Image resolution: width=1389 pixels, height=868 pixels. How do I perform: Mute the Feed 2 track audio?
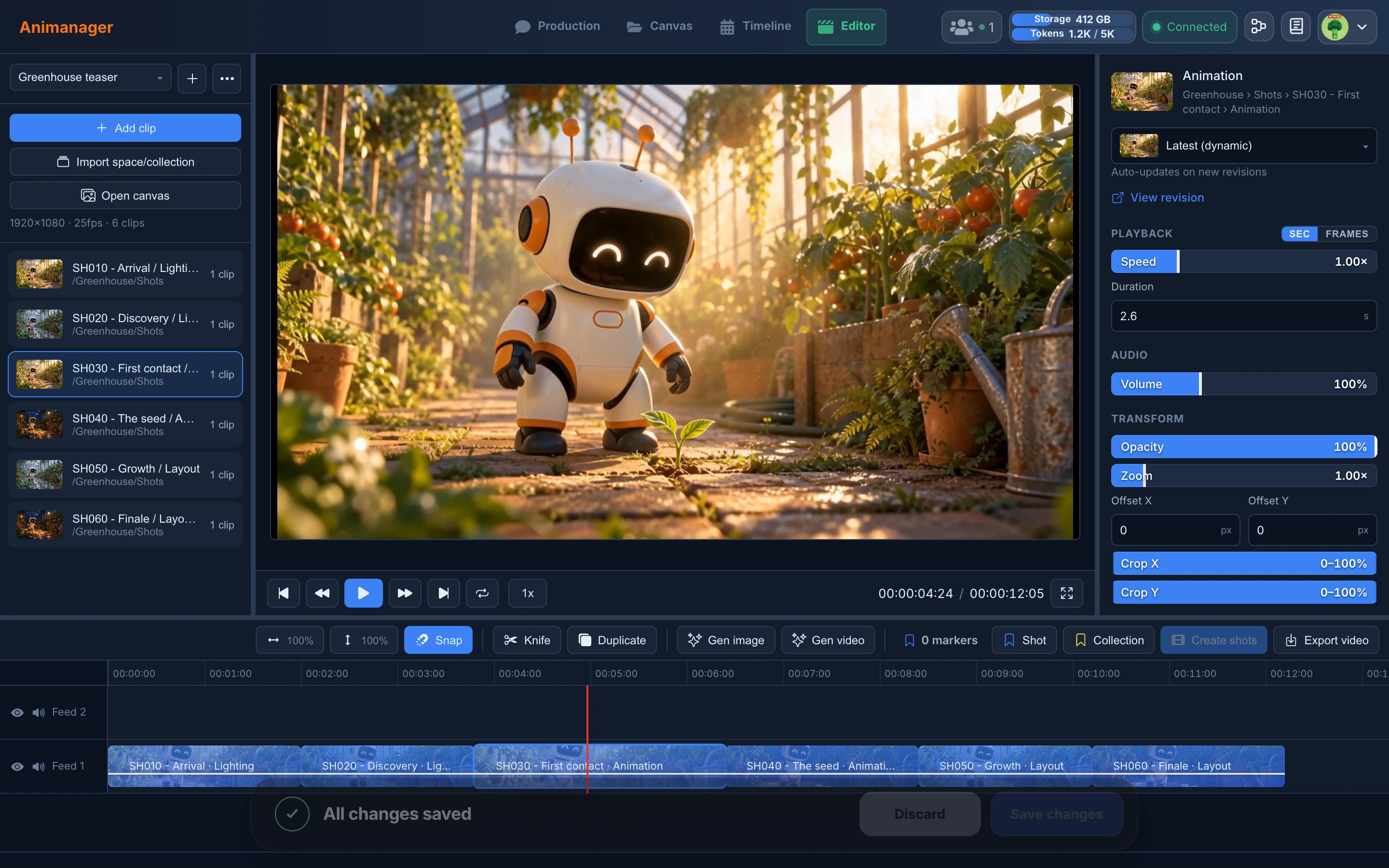coord(39,712)
